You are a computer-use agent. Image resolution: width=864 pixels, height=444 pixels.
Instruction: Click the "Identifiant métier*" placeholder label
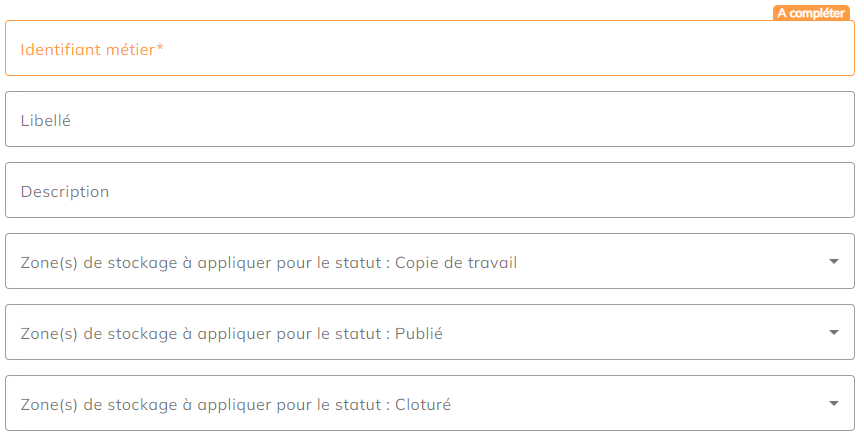point(92,48)
